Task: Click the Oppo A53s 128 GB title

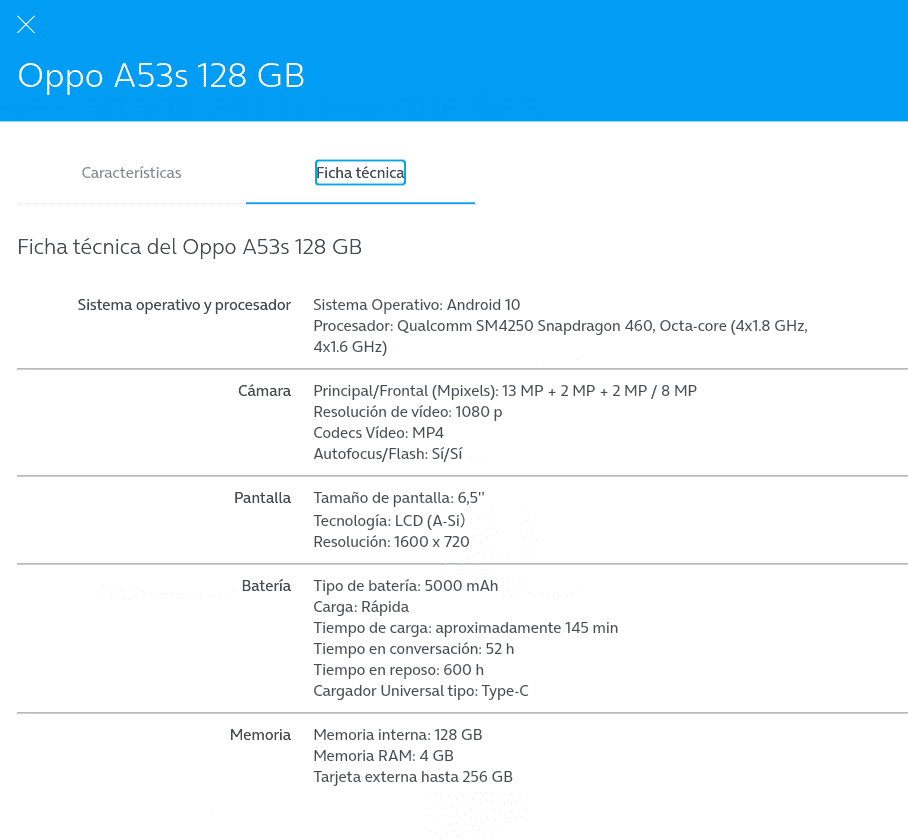Action: click(x=161, y=75)
